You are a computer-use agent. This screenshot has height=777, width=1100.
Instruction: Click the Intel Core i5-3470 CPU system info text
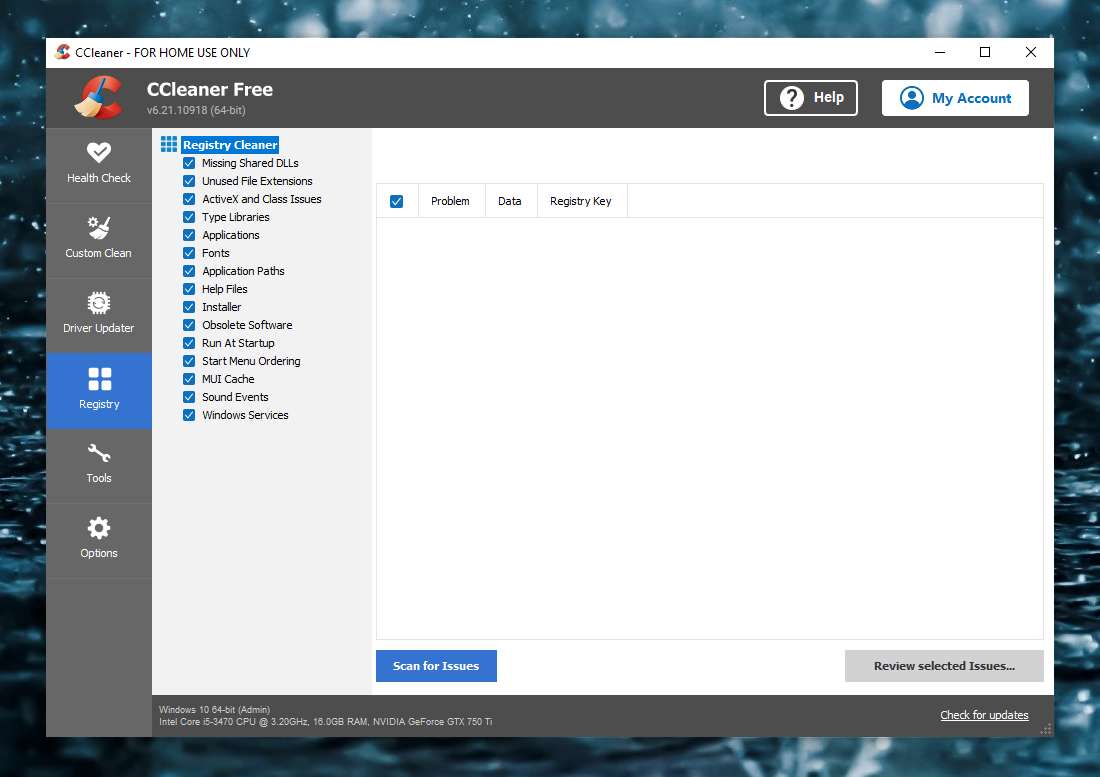[326, 722]
